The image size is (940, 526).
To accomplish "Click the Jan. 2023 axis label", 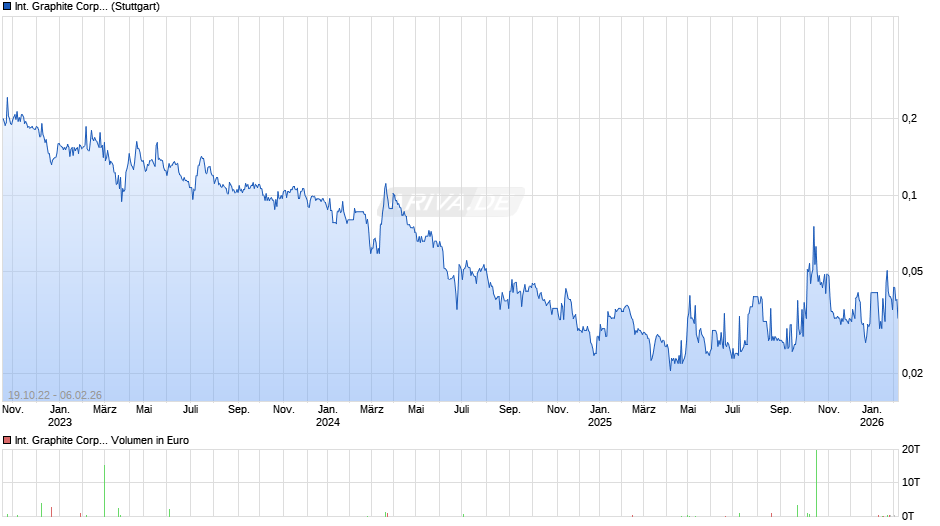I will pyautogui.click(x=59, y=416).
